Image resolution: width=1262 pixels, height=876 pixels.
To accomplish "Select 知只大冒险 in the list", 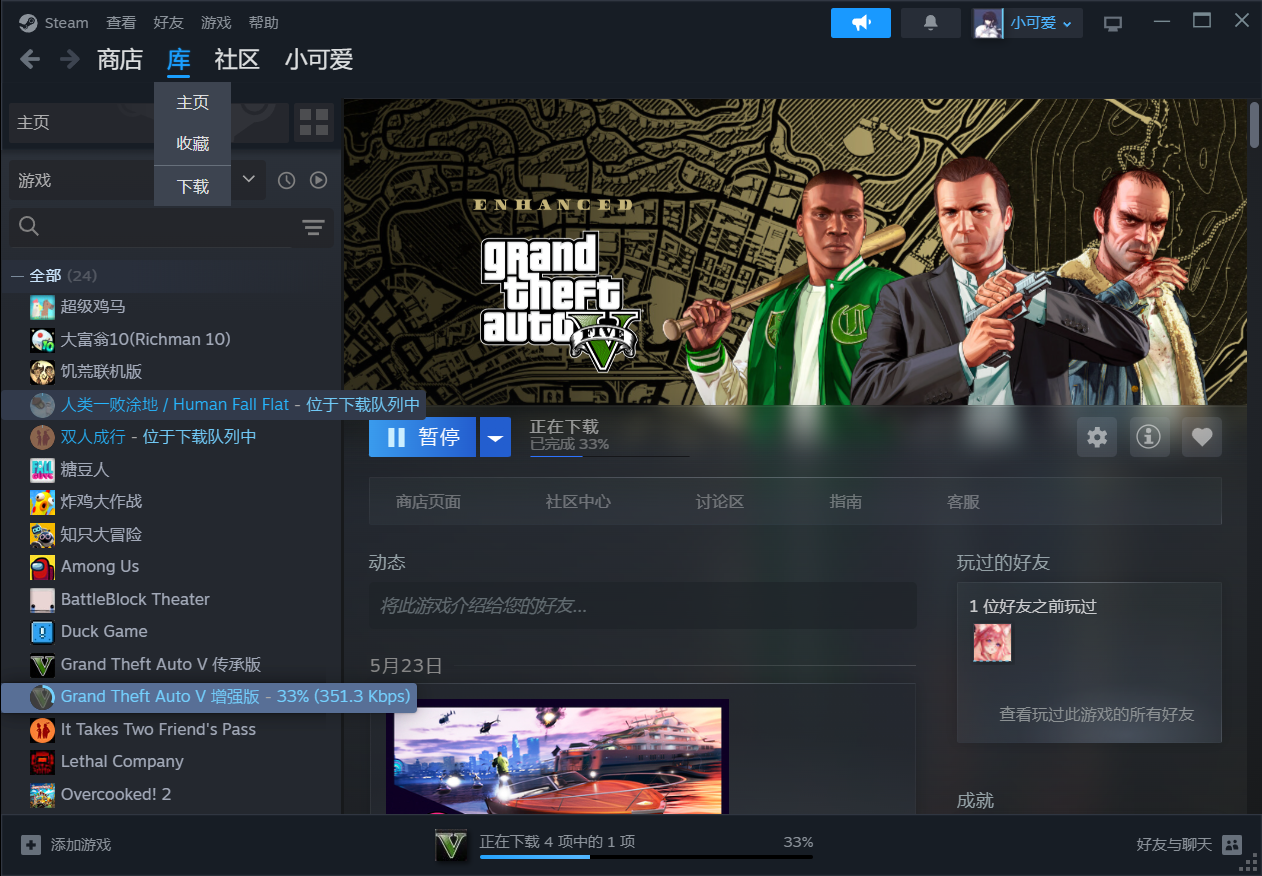I will tap(101, 535).
